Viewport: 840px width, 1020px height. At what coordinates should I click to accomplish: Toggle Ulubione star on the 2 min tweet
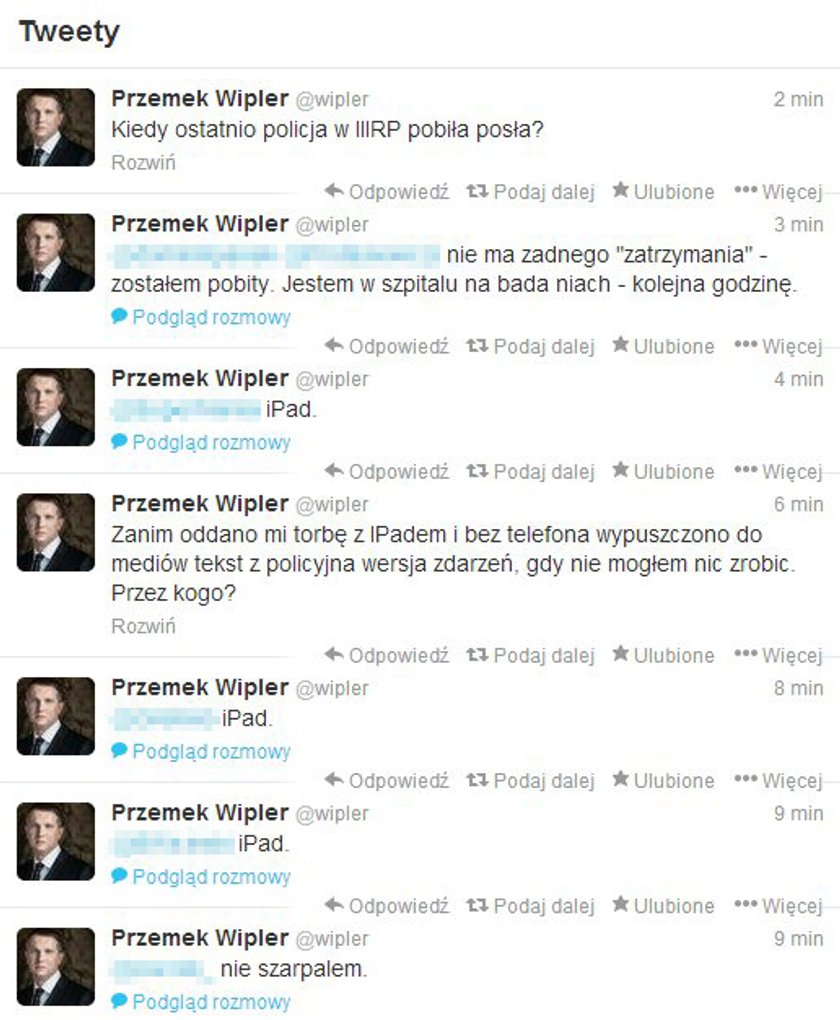[663, 192]
